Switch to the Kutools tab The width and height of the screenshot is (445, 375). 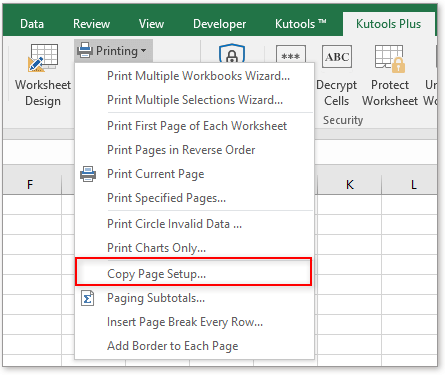click(x=300, y=24)
